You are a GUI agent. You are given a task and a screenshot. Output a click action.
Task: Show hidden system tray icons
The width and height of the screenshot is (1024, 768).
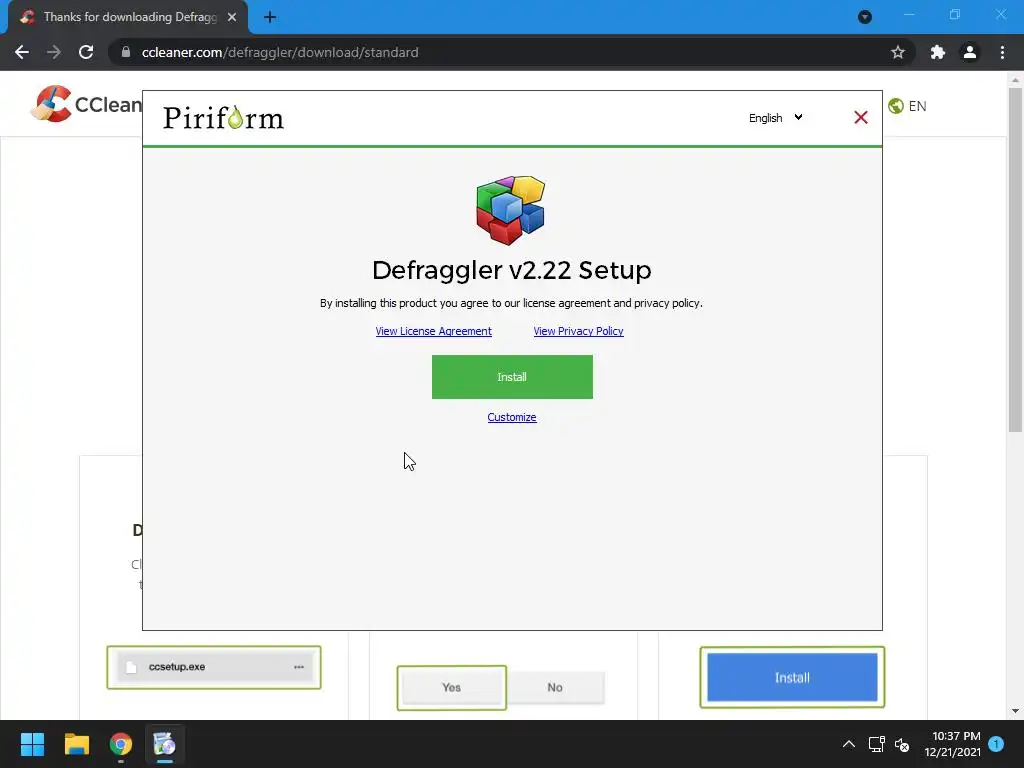coord(848,744)
